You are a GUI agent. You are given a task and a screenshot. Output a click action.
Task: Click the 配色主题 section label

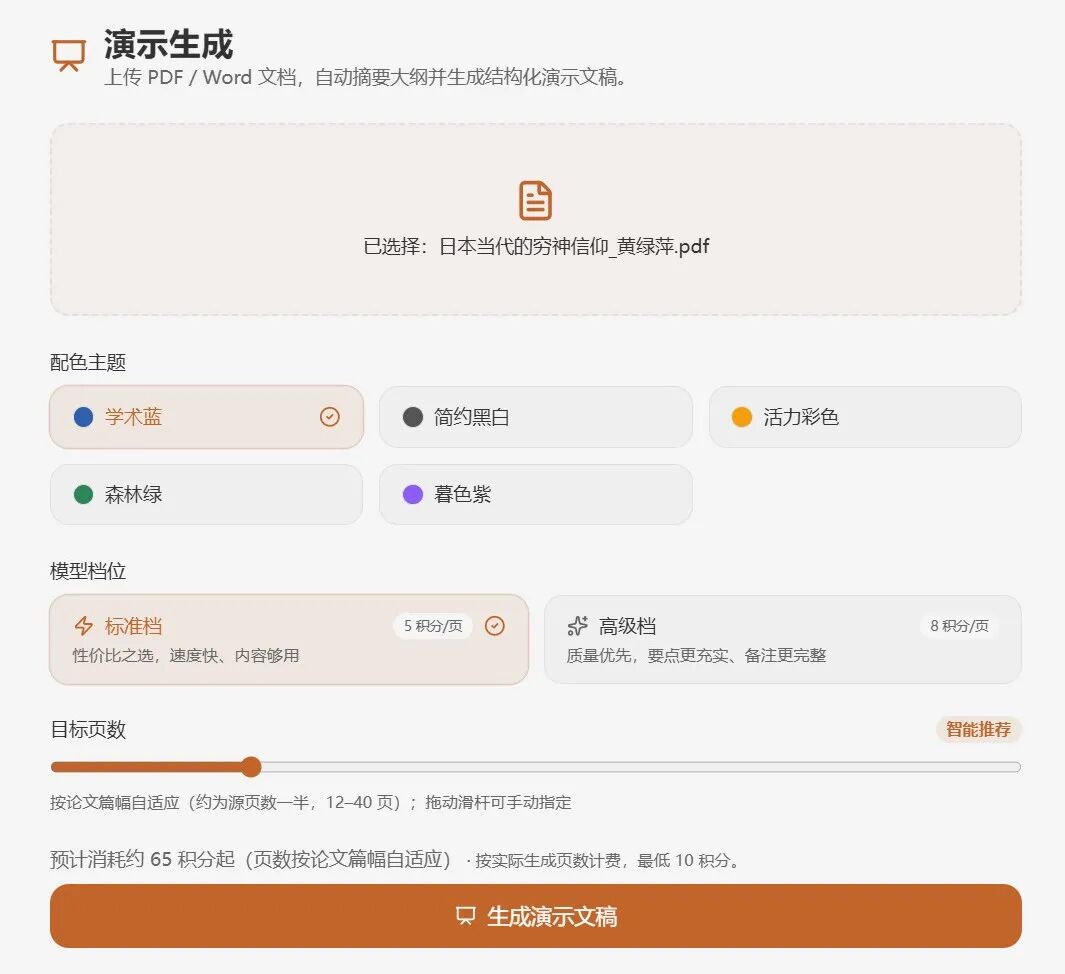[88, 362]
